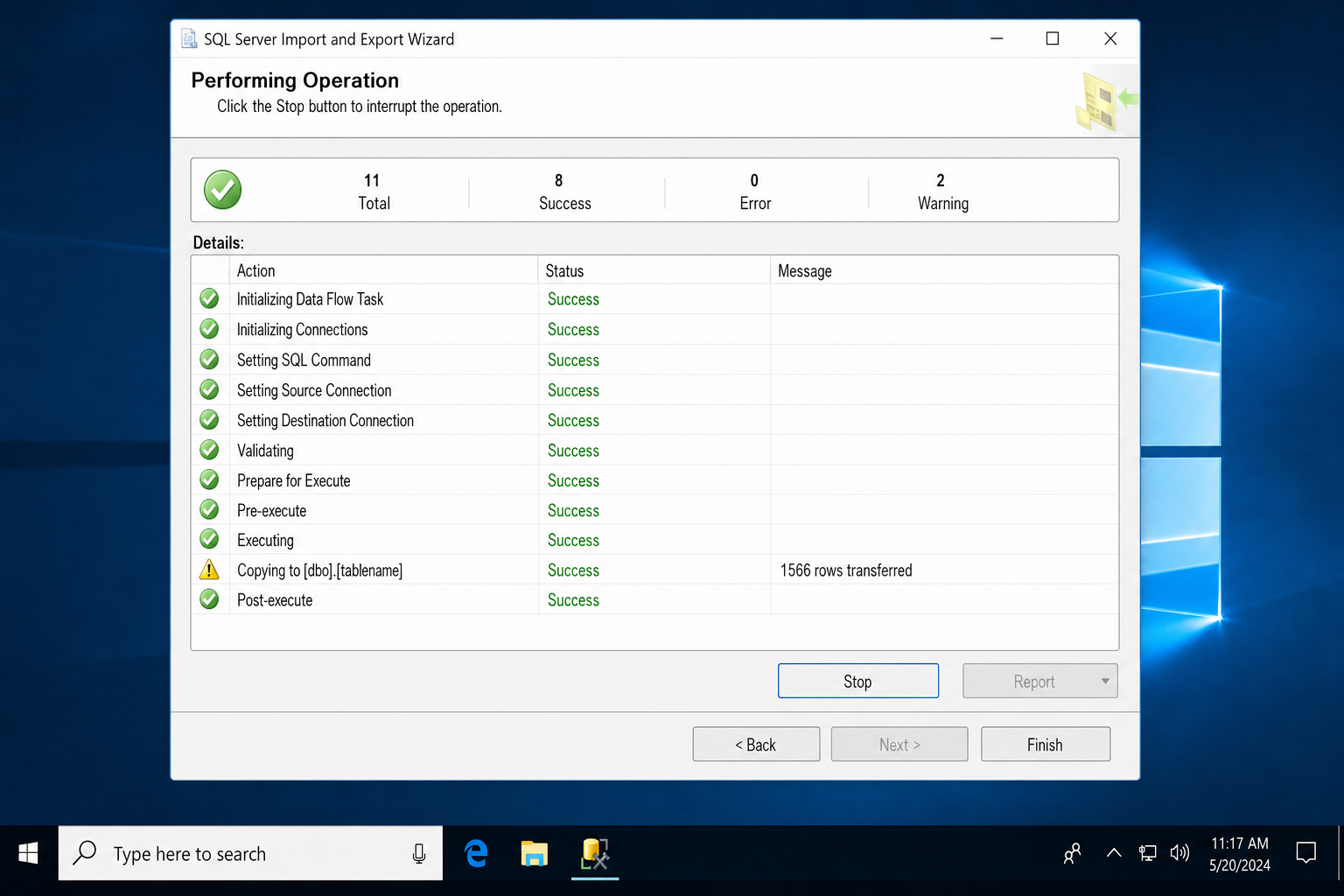
Task: Select the Setting SQL Command row text
Action: 304,360
